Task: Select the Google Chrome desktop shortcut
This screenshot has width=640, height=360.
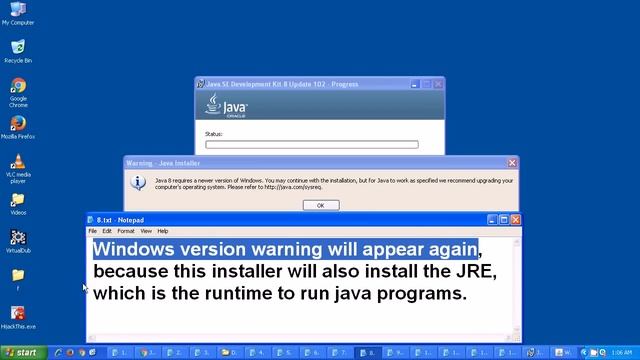Action: pyautogui.click(x=18, y=93)
